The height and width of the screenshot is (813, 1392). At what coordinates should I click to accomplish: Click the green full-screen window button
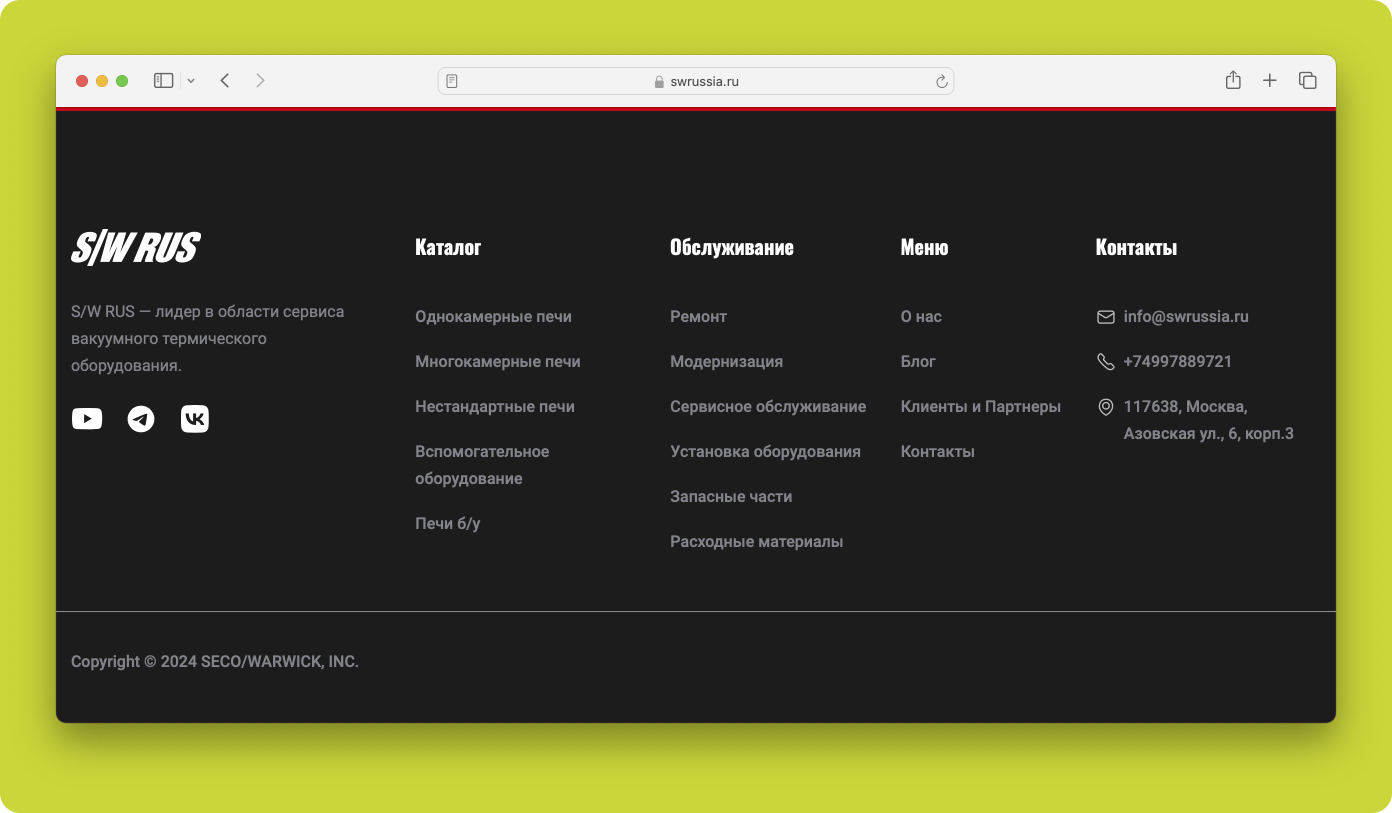pos(122,81)
